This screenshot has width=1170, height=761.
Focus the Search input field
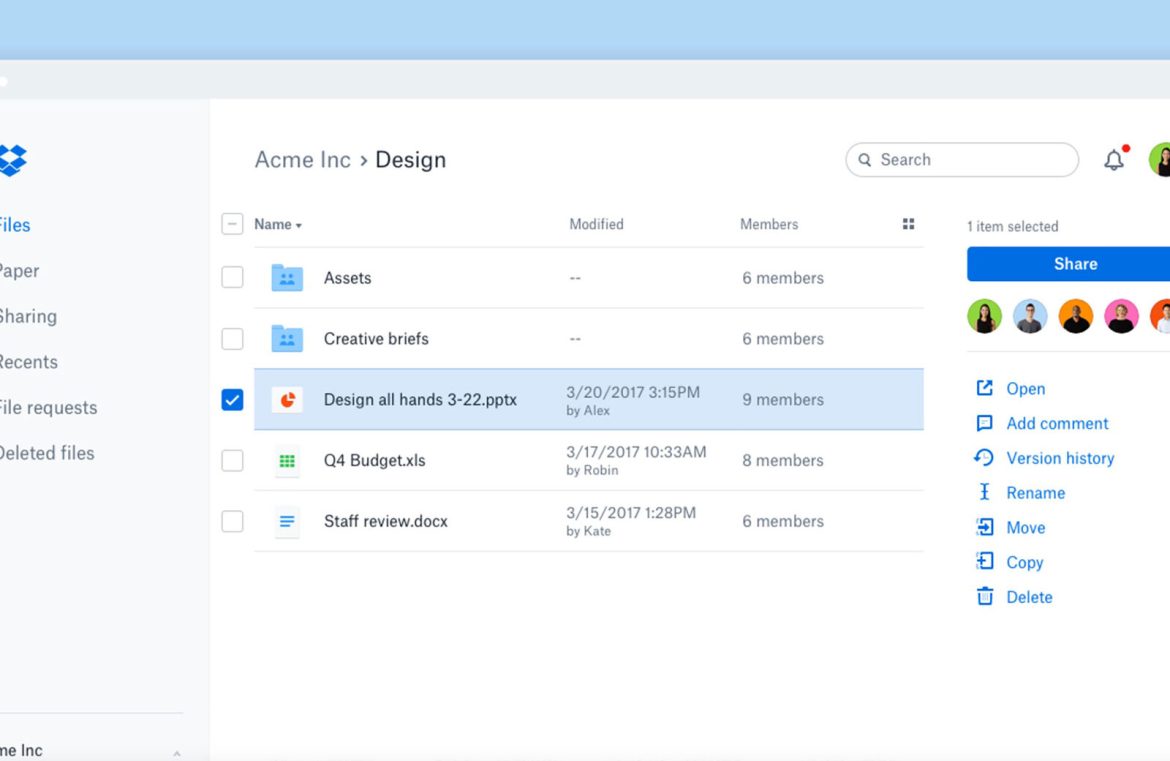(x=970, y=160)
